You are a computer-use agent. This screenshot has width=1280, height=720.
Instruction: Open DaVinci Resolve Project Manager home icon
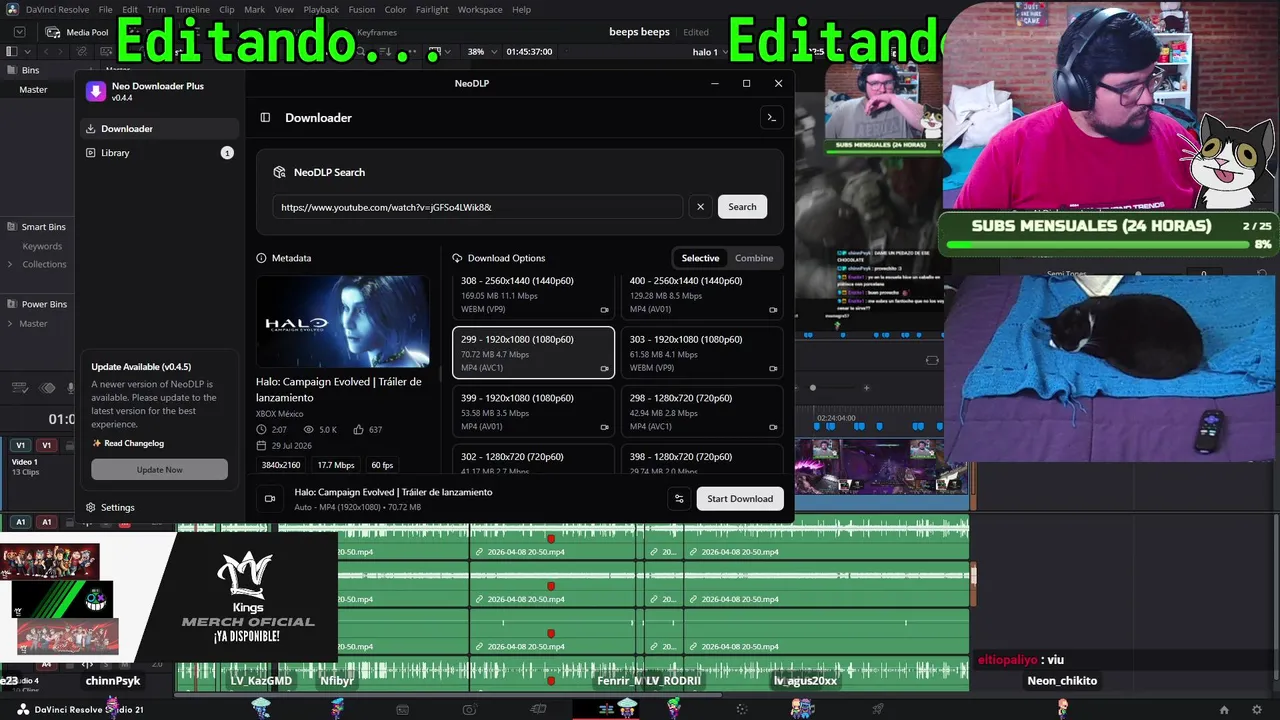tap(1223, 710)
